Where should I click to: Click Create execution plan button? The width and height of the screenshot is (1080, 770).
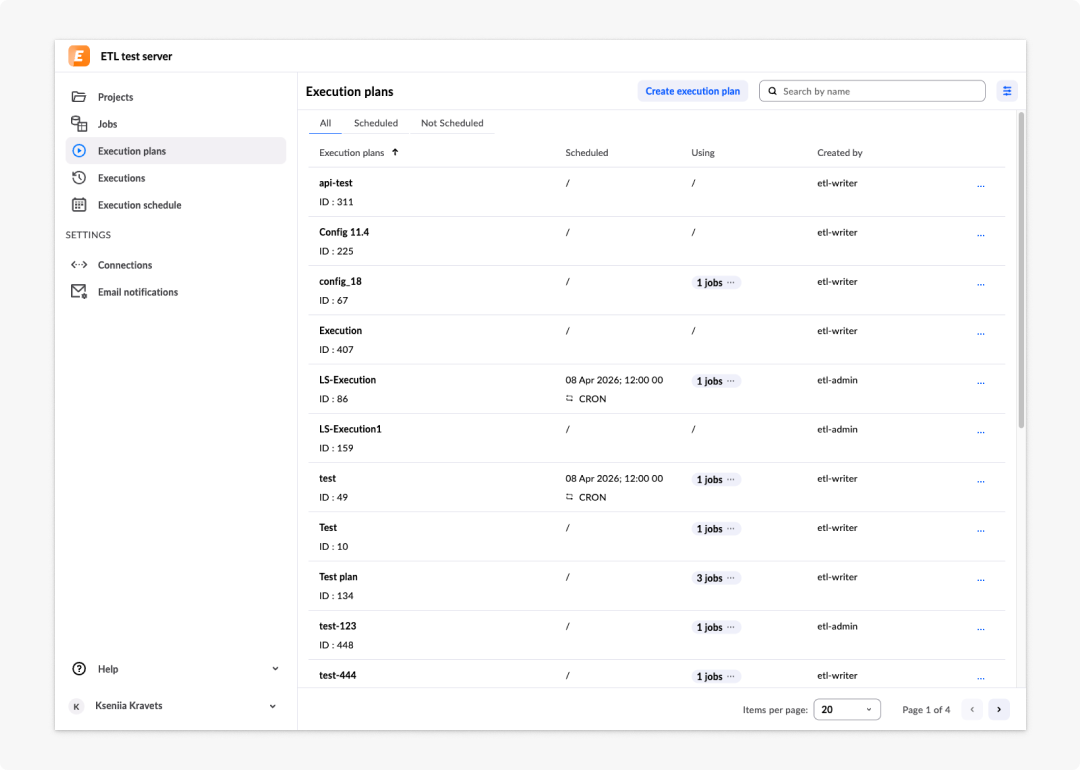coord(692,91)
